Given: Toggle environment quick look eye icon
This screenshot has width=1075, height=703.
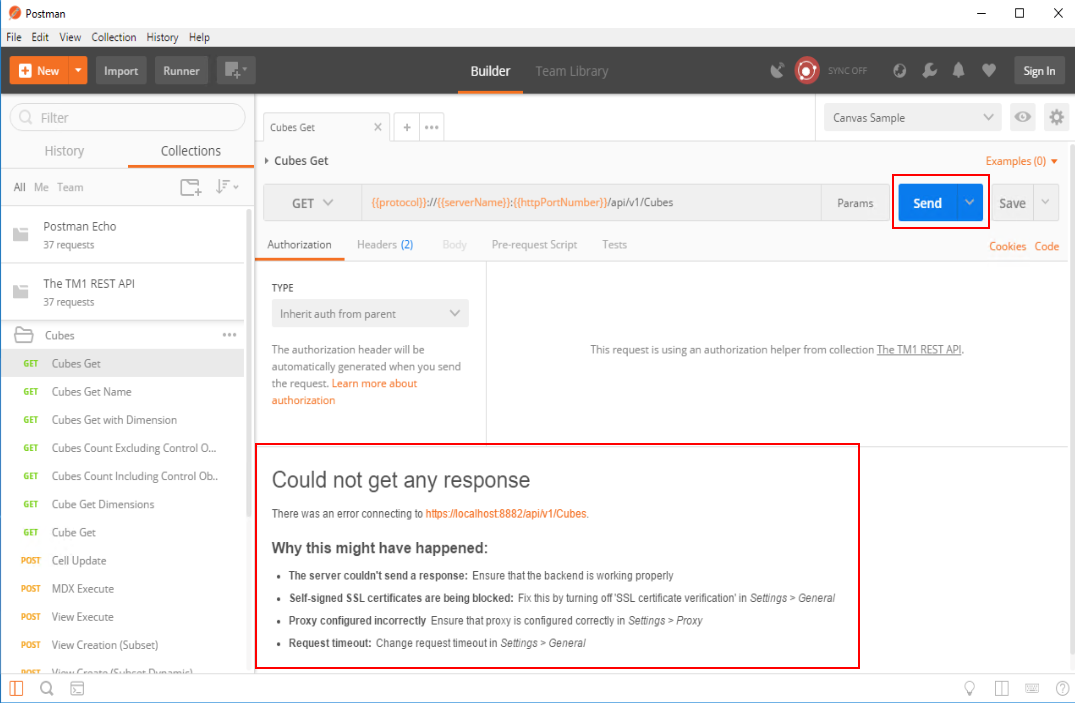Looking at the screenshot, I should (1022, 118).
